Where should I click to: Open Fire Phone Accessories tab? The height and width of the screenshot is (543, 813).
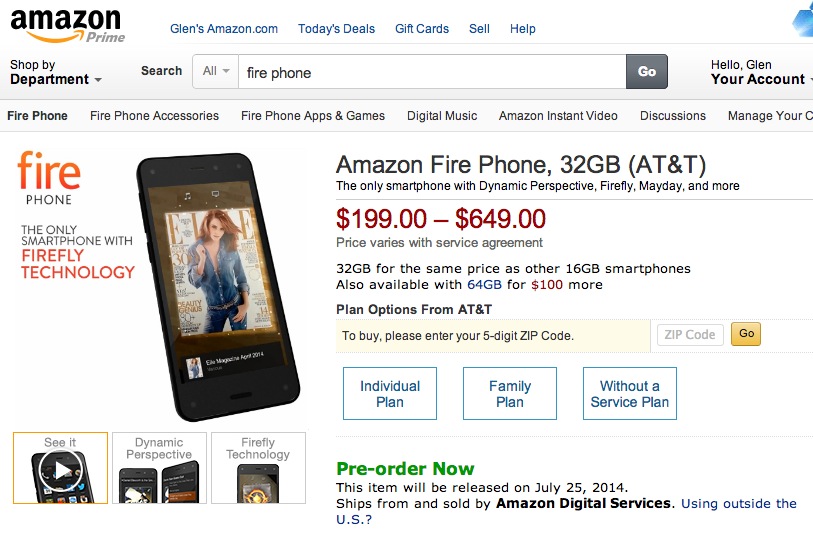pyautogui.click(x=154, y=116)
